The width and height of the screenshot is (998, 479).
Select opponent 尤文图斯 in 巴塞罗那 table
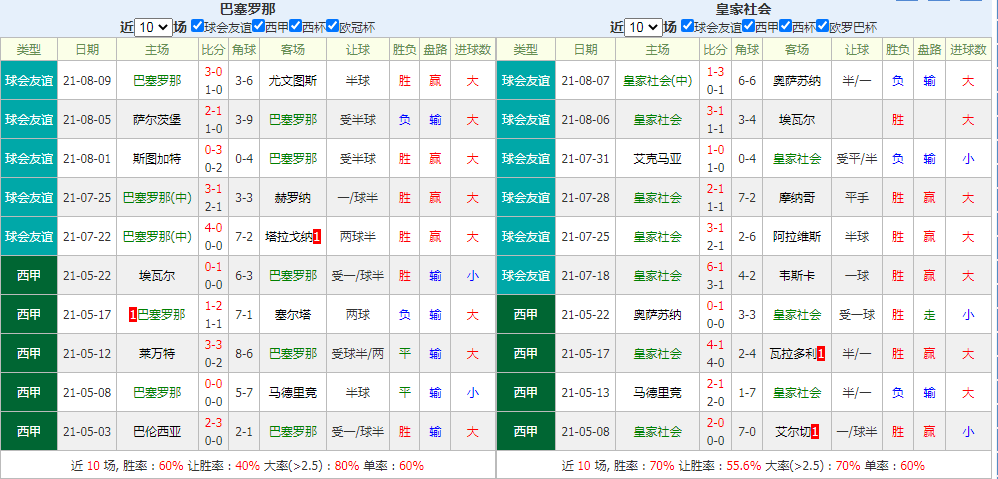pyautogui.click(x=293, y=81)
